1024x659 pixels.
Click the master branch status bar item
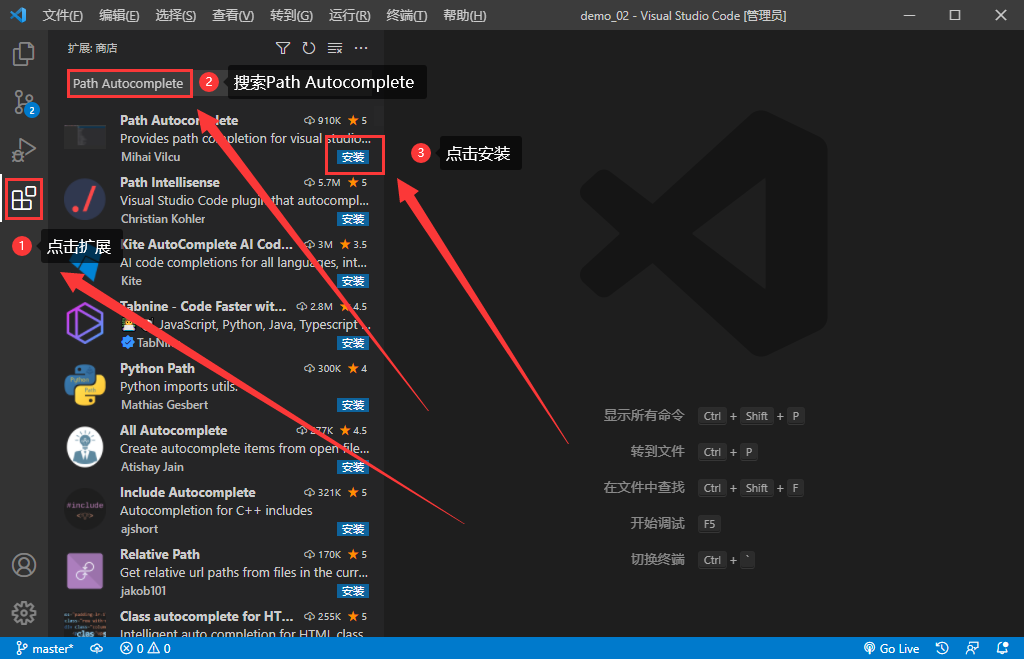point(44,649)
